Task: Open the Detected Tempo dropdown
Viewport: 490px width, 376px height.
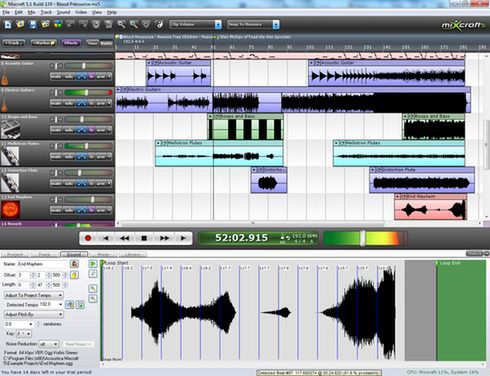Action: point(60,304)
